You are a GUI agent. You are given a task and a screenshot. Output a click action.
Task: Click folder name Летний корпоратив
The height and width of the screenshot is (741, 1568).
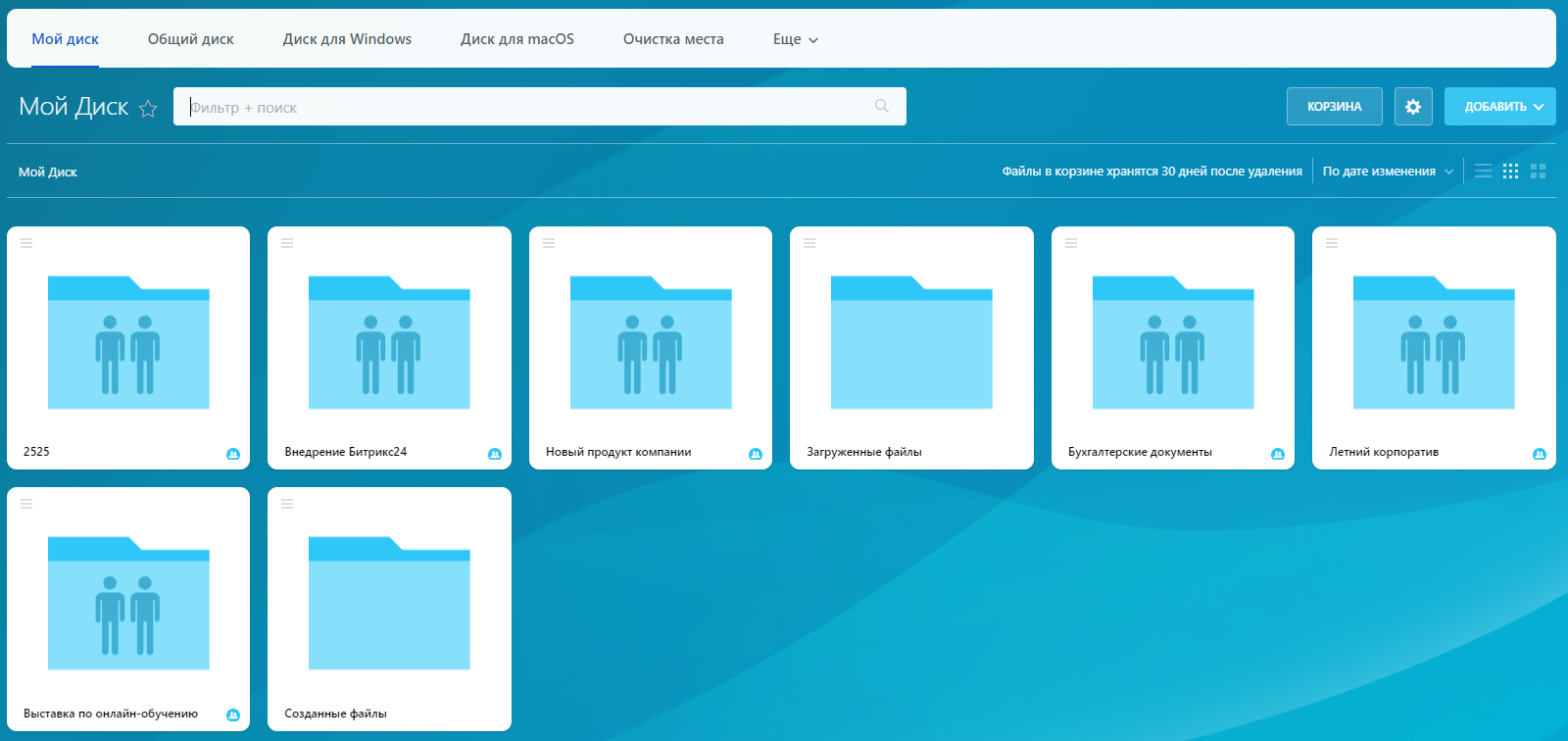1384,452
